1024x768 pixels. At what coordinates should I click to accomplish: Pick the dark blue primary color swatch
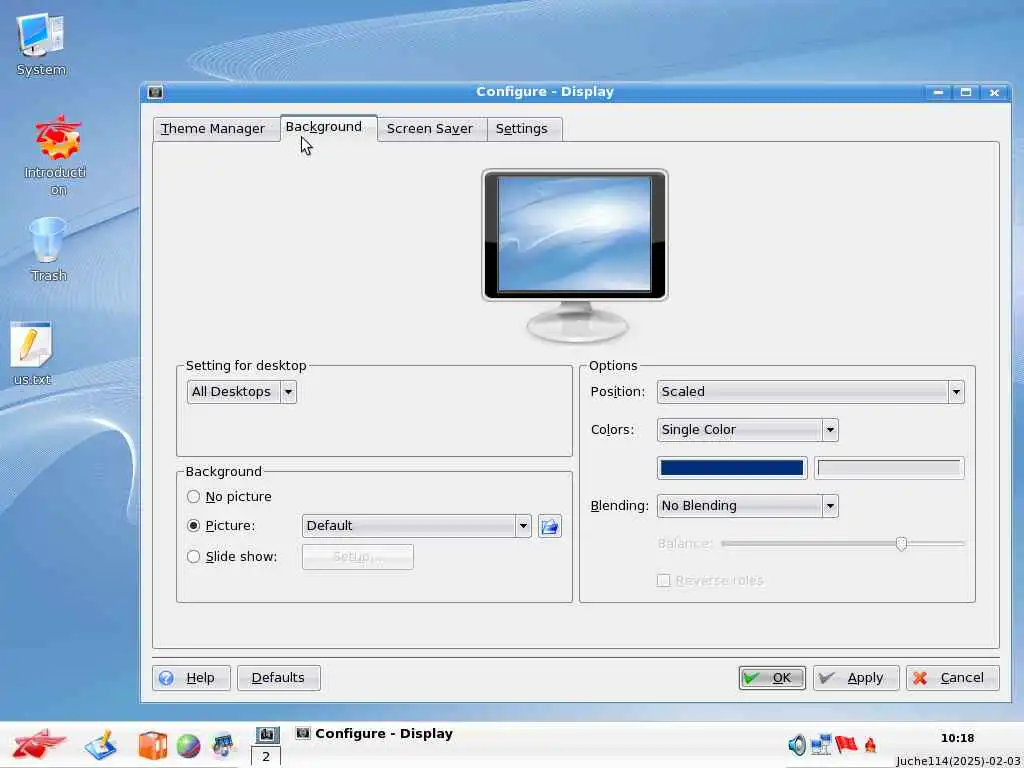[x=732, y=468]
